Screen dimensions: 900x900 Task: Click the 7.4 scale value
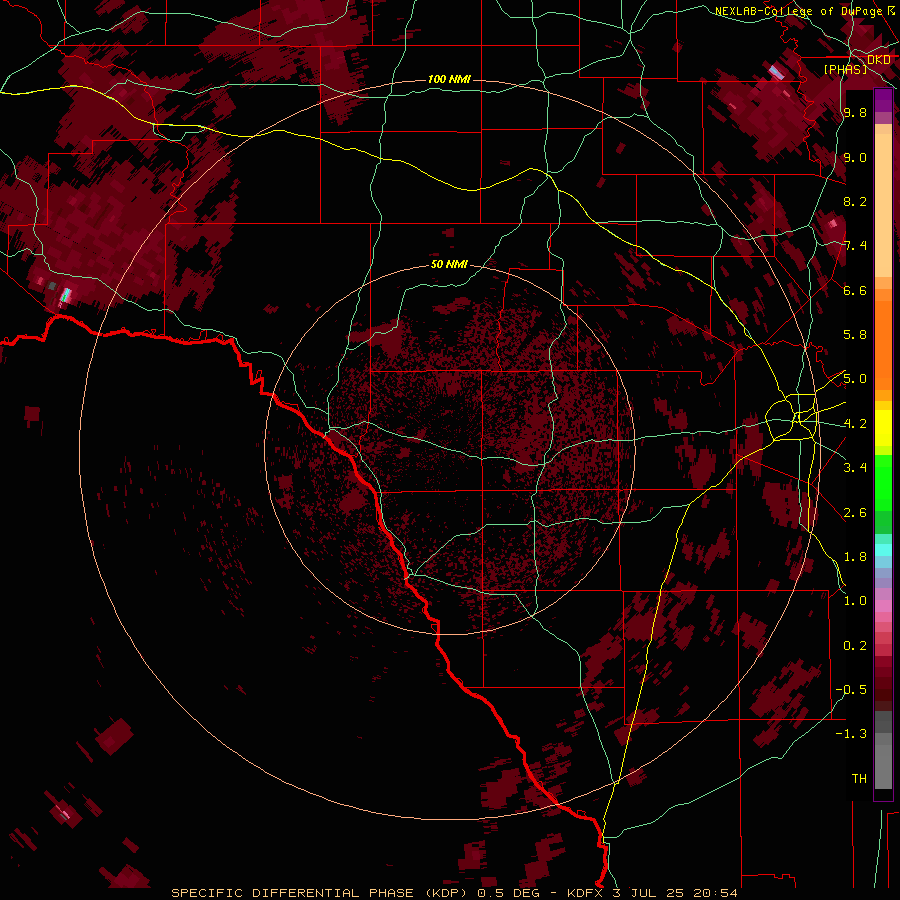coord(855,246)
